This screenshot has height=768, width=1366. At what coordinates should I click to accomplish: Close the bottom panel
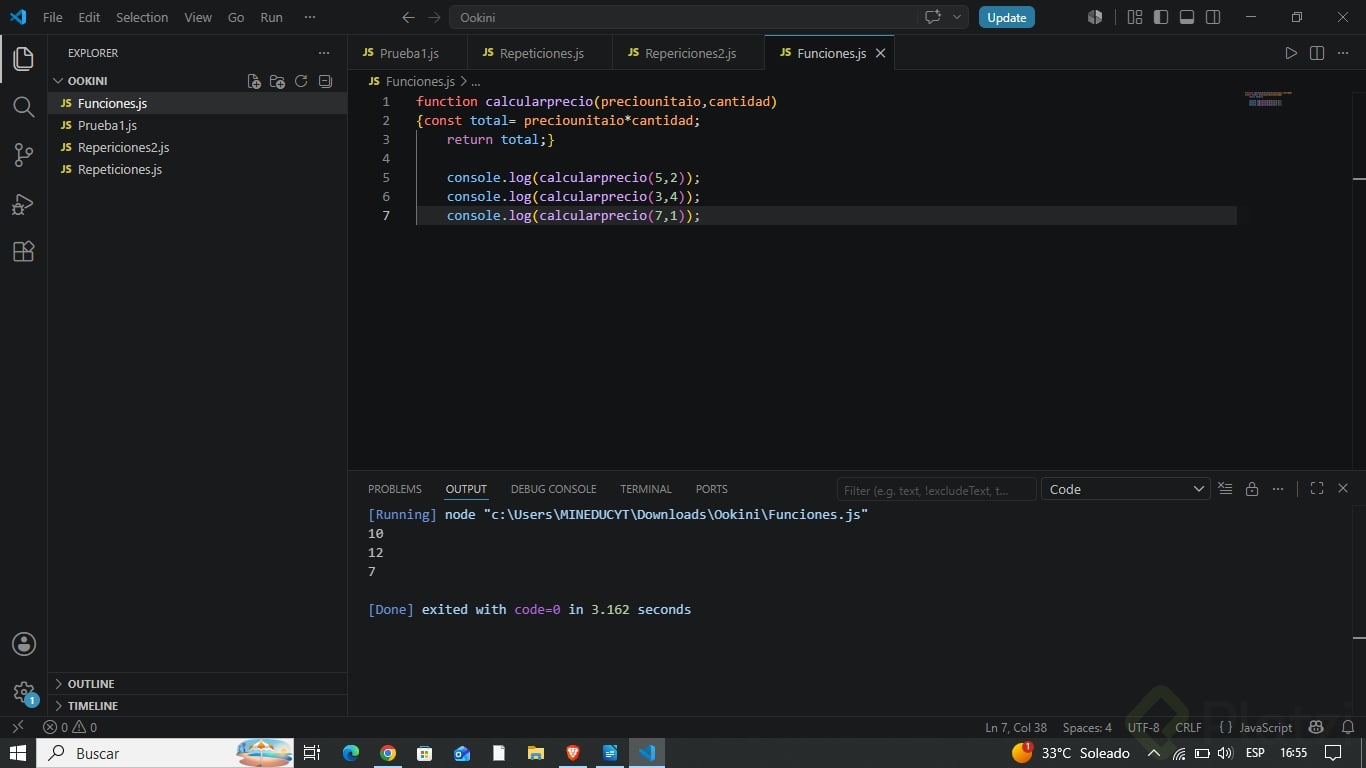[x=1343, y=489]
